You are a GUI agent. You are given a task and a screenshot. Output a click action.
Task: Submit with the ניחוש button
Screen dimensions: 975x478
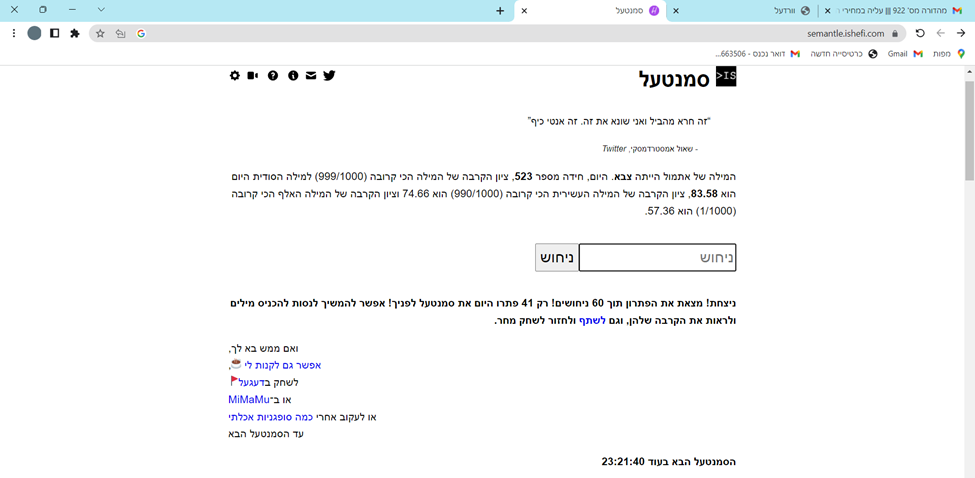[557, 257]
